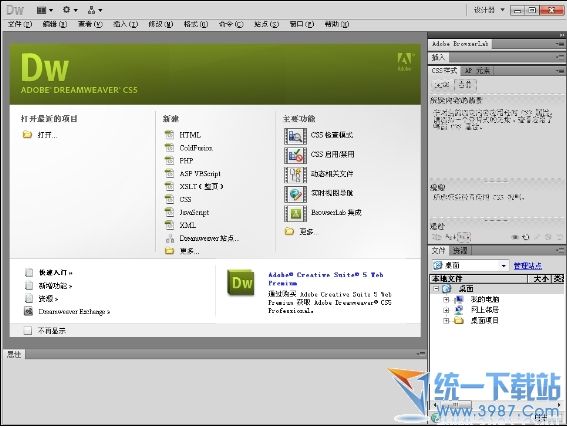Screen dimensions: 567x428
Task: Expand the Properties panel tab at bottom
Action: (x=14, y=354)
